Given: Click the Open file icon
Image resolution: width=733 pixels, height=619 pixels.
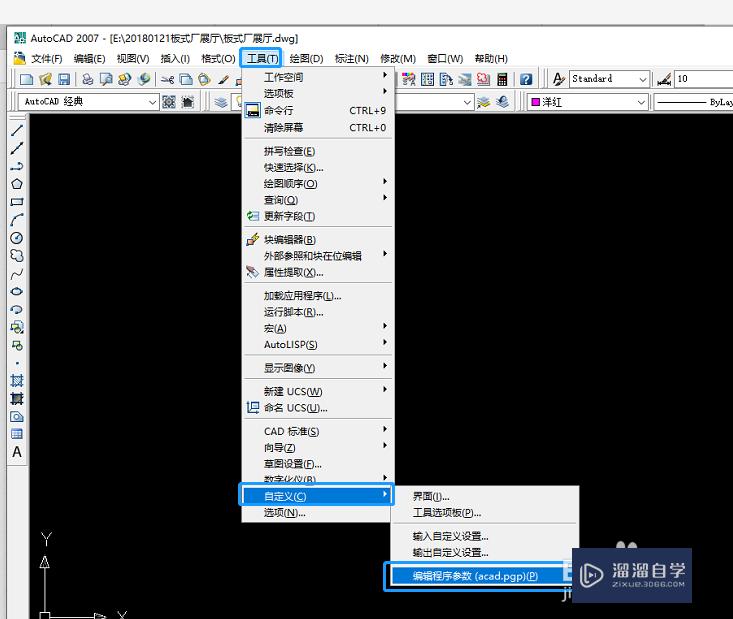Looking at the screenshot, I should tap(45, 79).
